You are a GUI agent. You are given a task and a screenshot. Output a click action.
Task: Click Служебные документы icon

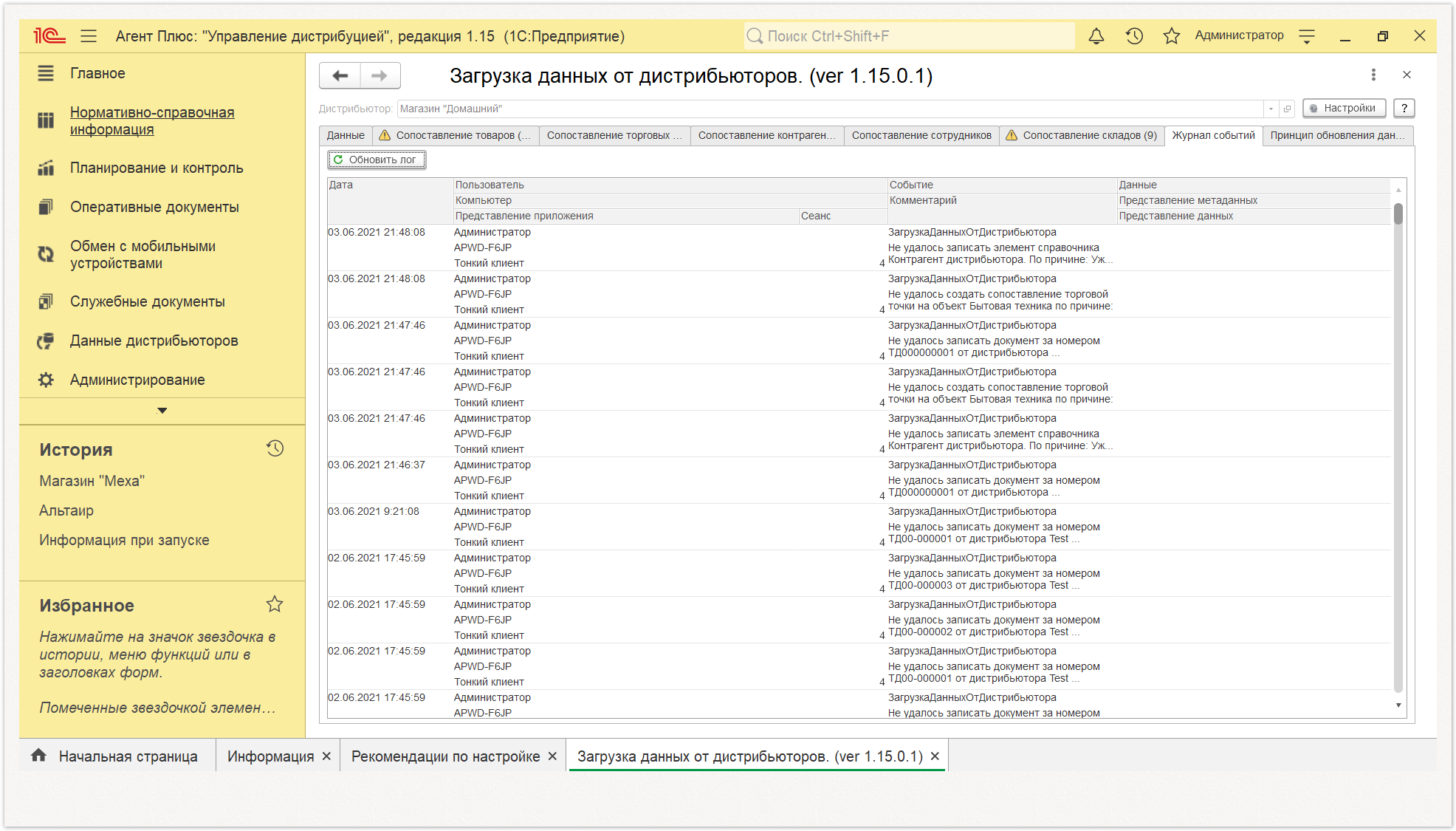(x=46, y=301)
